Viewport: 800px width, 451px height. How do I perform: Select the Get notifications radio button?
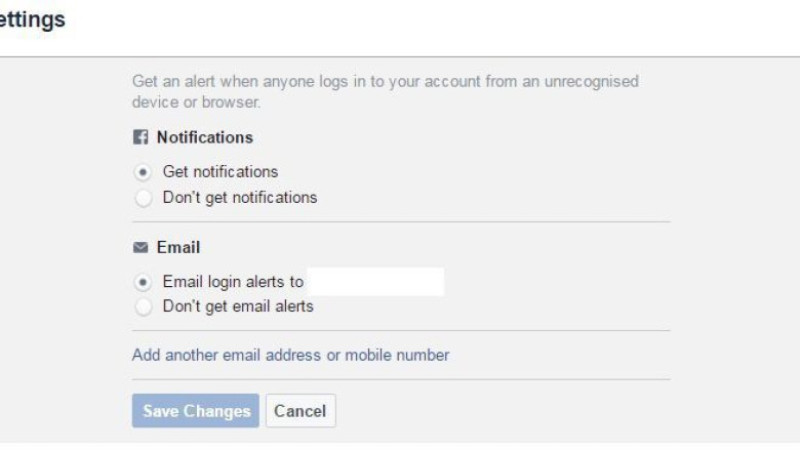pos(143,172)
